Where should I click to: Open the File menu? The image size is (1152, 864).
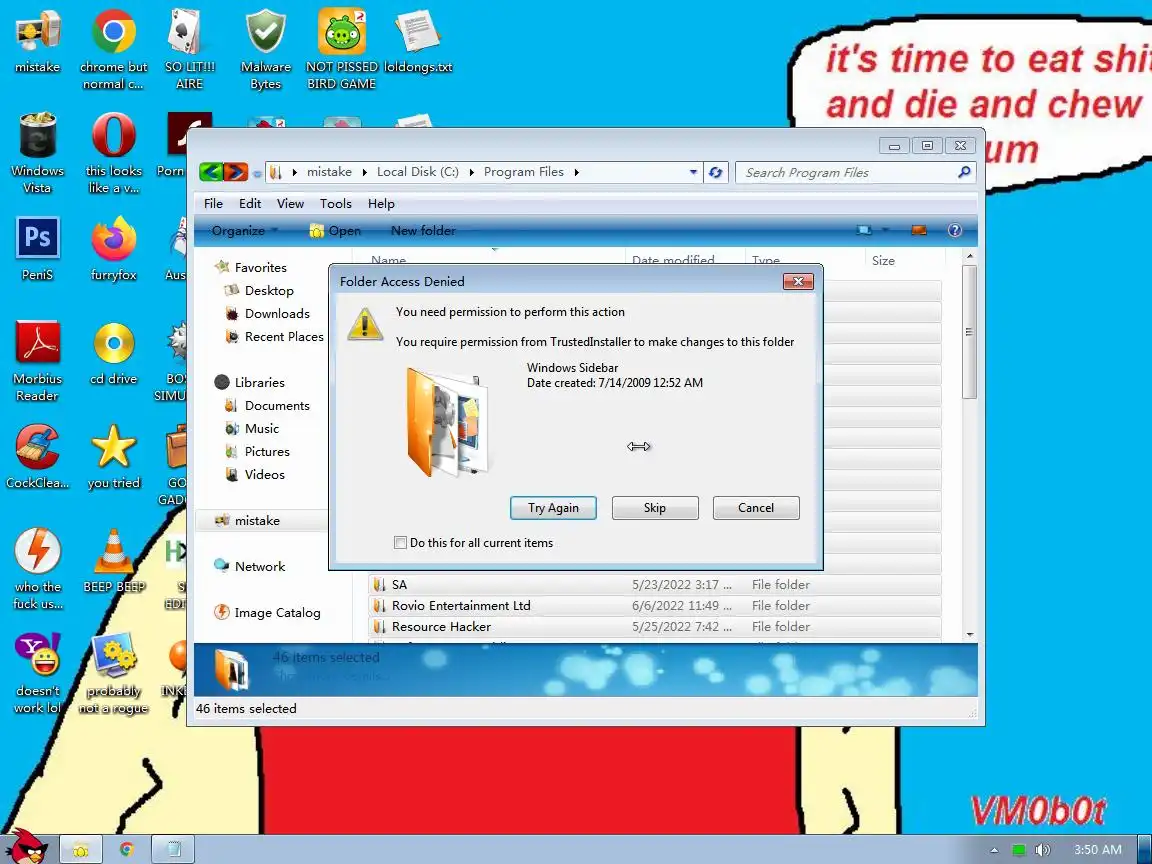(x=213, y=204)
